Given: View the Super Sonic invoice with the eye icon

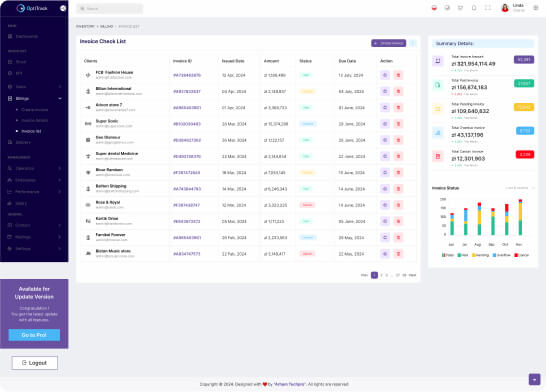Looking at the screenshot, I should pyautogui.click(x=385, y=124).
